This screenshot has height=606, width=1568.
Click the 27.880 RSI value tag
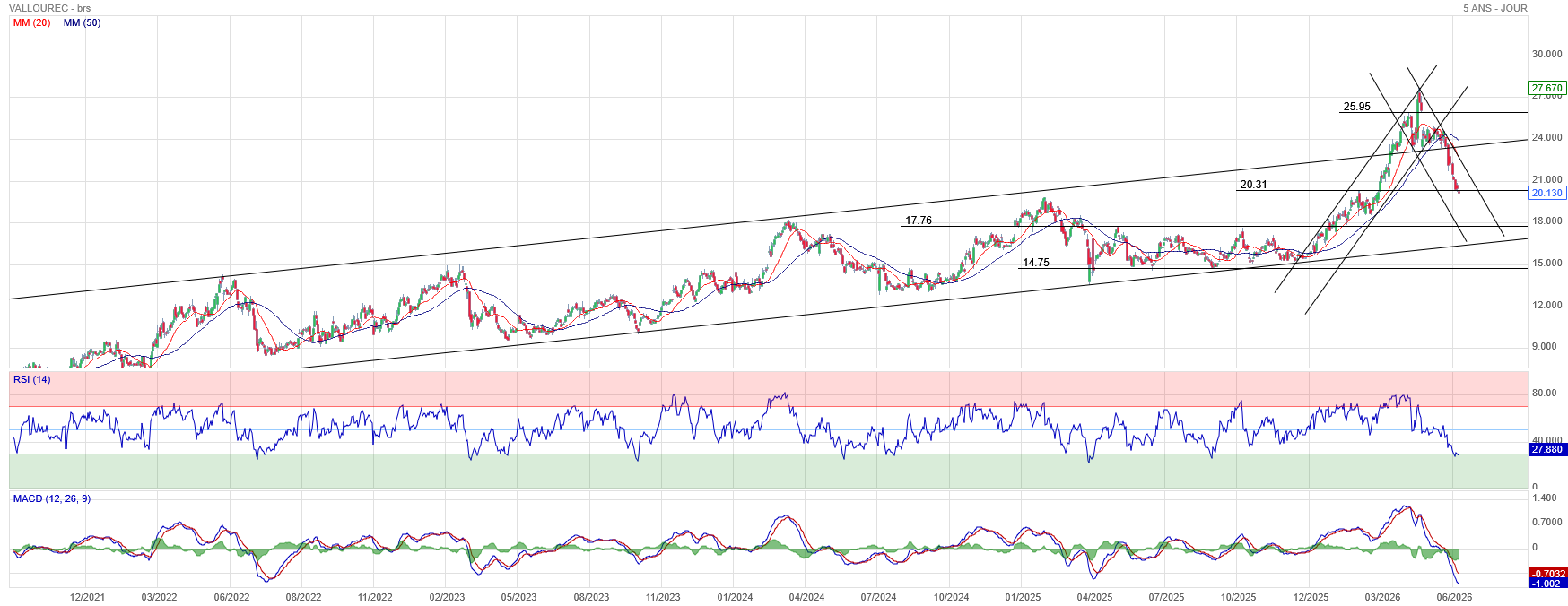(x=1547, y=449)
